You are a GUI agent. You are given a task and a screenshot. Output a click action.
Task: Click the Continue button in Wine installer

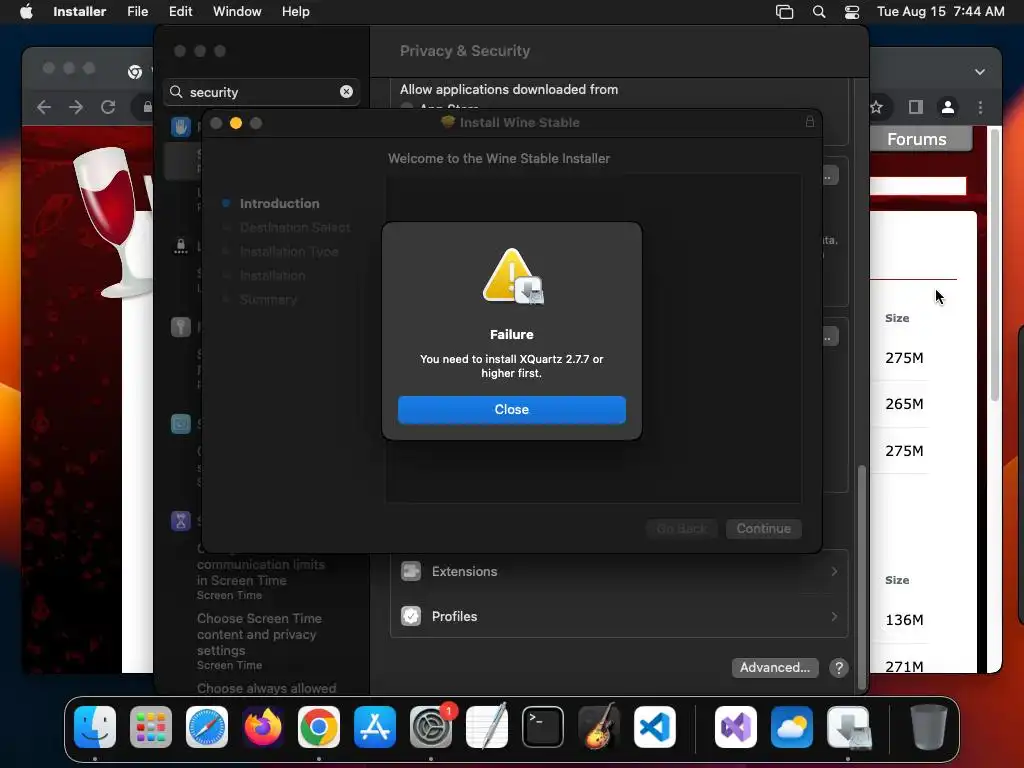[x=763, y=528]
